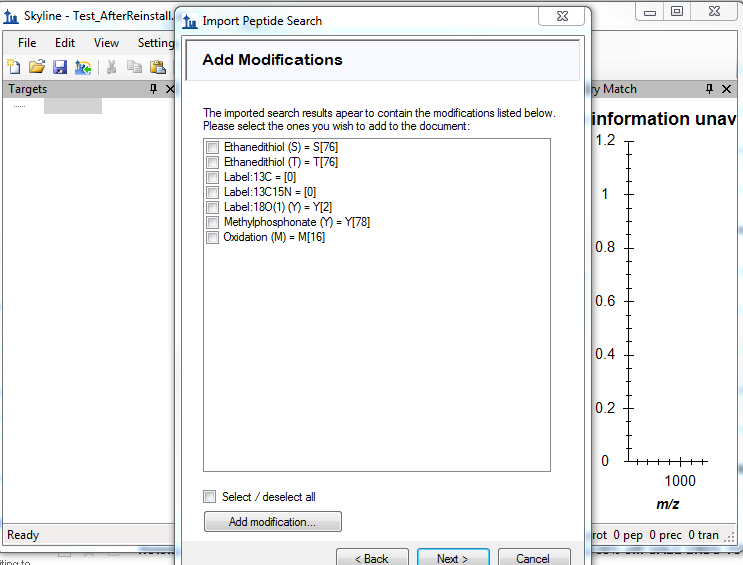
Task: Select the Methylphosphonate (Y) checkbox
Action: tap(212, 222)
